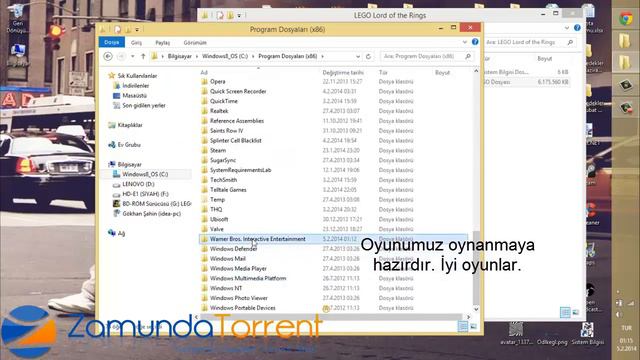This screenshot has width=640, height=360.
Task: Sort by the Ad column header
Action: pyautogui.click(x=204, y=73)
